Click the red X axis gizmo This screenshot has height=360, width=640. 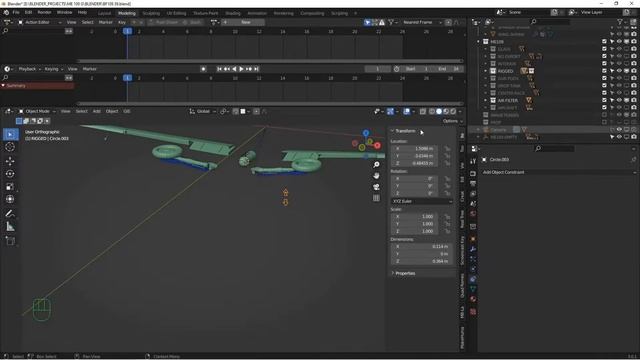[378, 145]
